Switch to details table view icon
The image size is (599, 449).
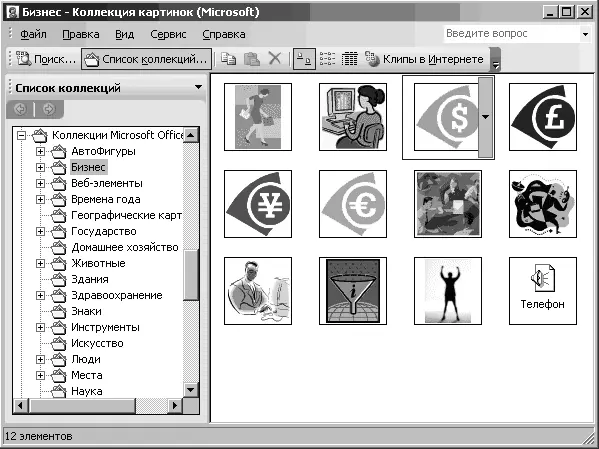tap(349, 59)
